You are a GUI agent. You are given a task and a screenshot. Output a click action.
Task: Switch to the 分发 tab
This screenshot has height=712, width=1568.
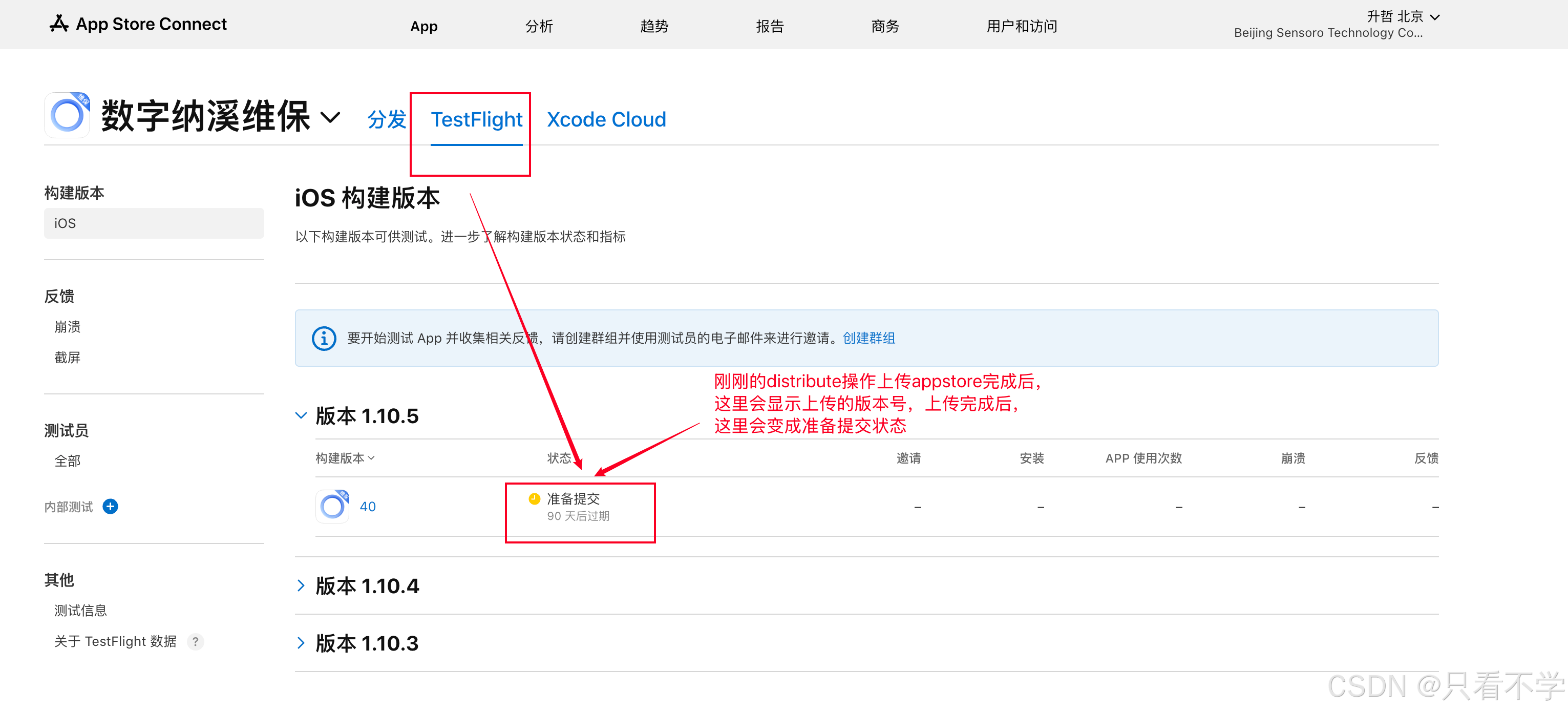[387, 119]
